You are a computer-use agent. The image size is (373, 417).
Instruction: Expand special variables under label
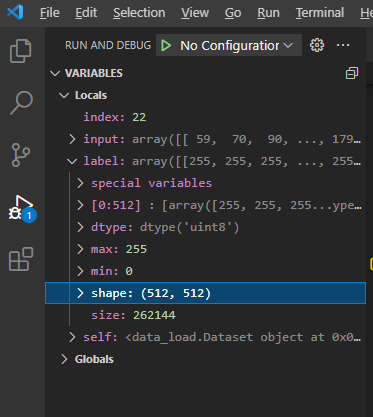tap(80, 183)
